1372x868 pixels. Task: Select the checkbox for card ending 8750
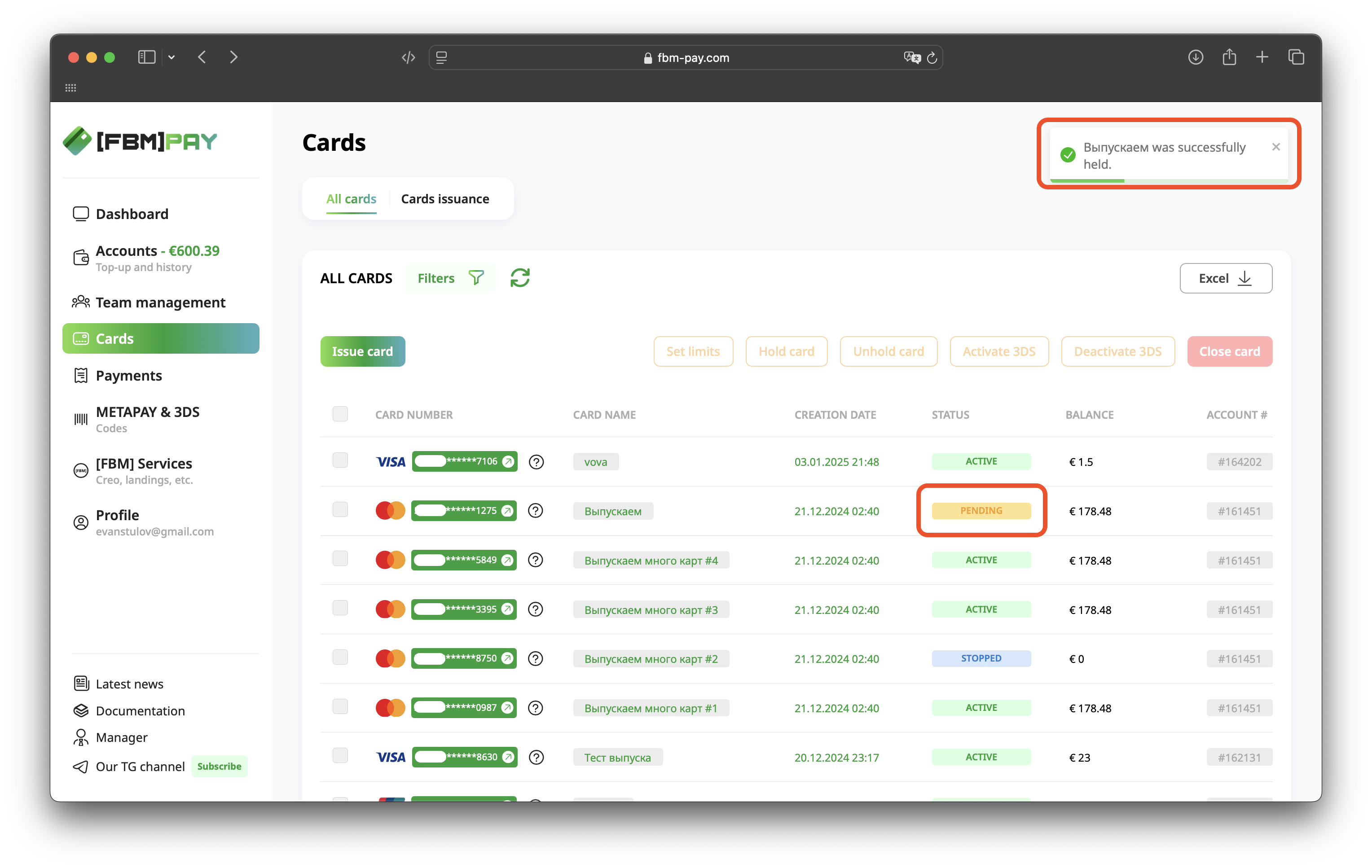(340, 657)
